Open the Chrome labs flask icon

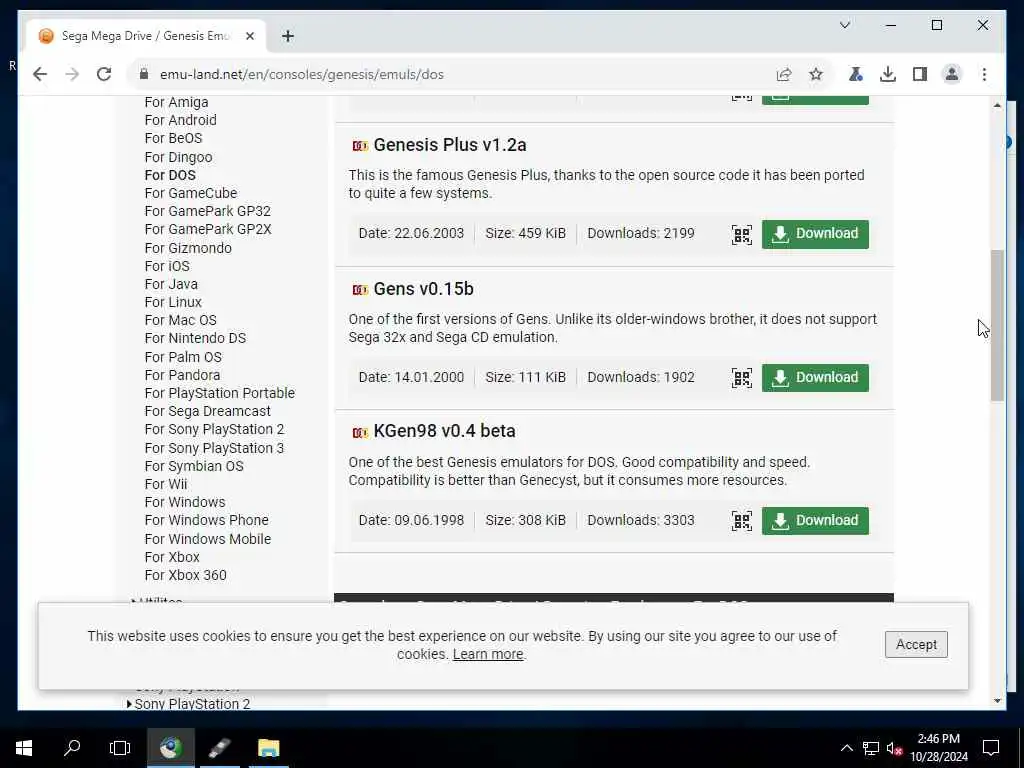point(856,74)
